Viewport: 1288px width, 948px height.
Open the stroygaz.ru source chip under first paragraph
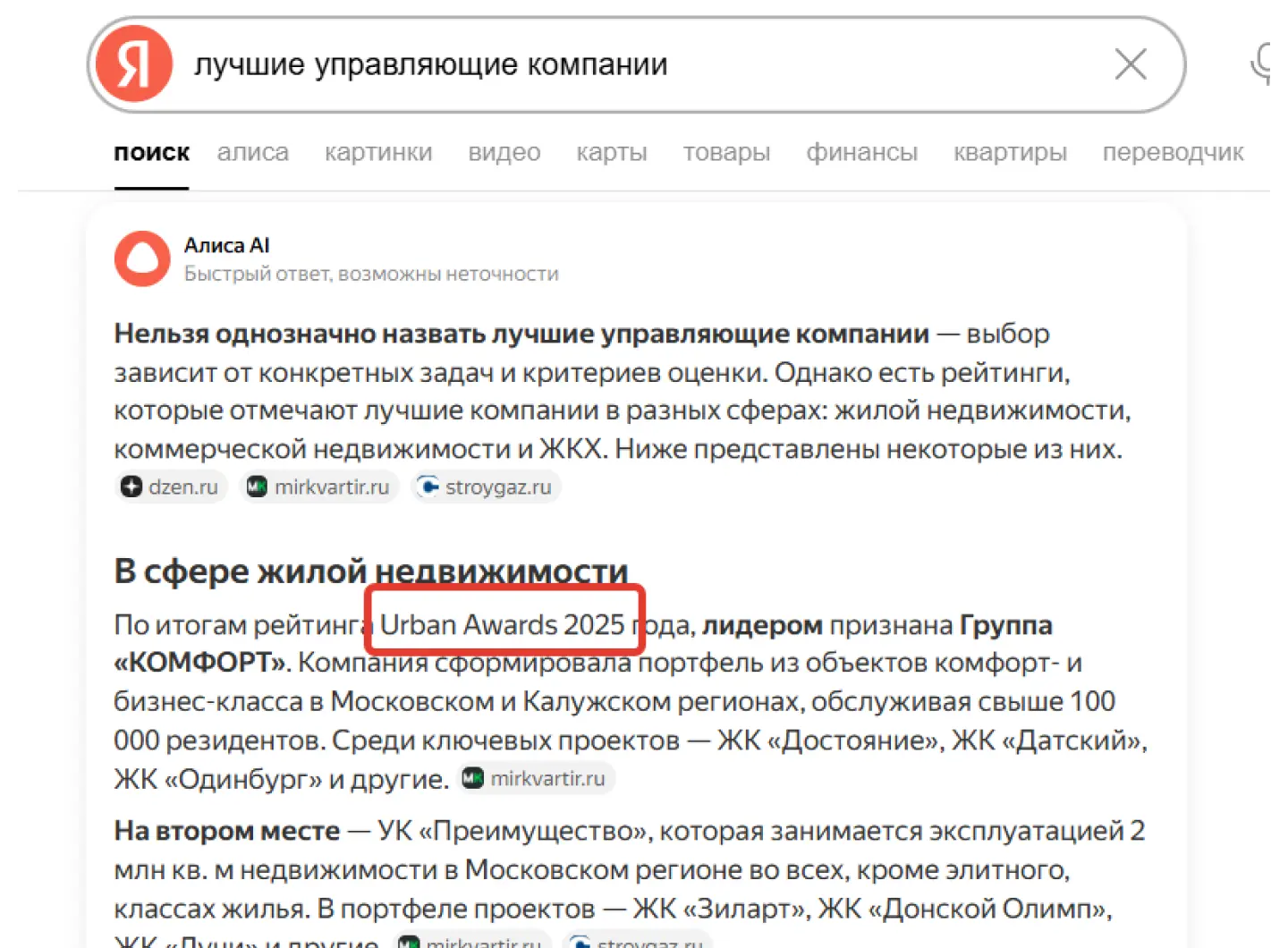(x=487, y=487)
